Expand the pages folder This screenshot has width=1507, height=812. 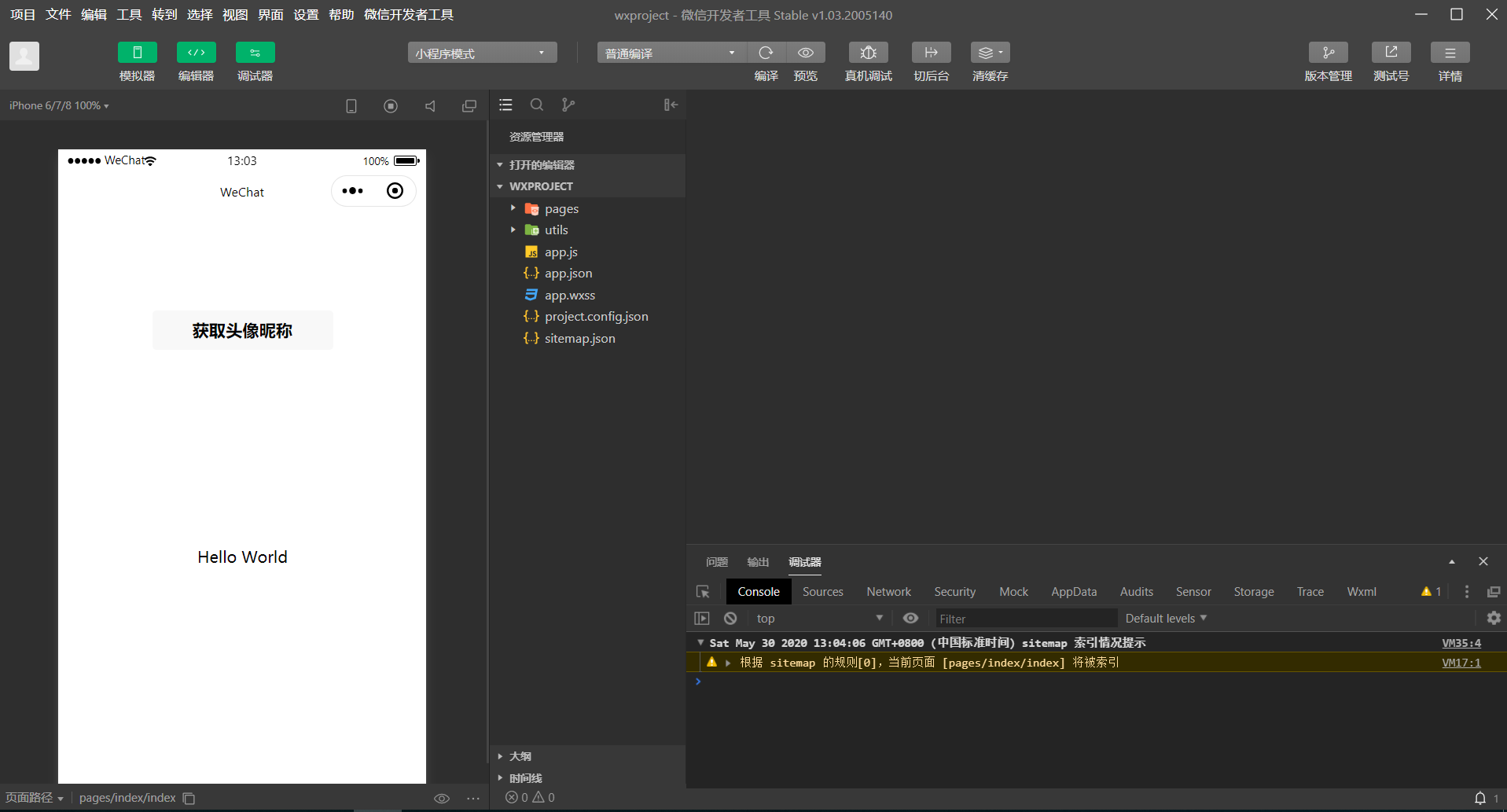pos(587,208)
